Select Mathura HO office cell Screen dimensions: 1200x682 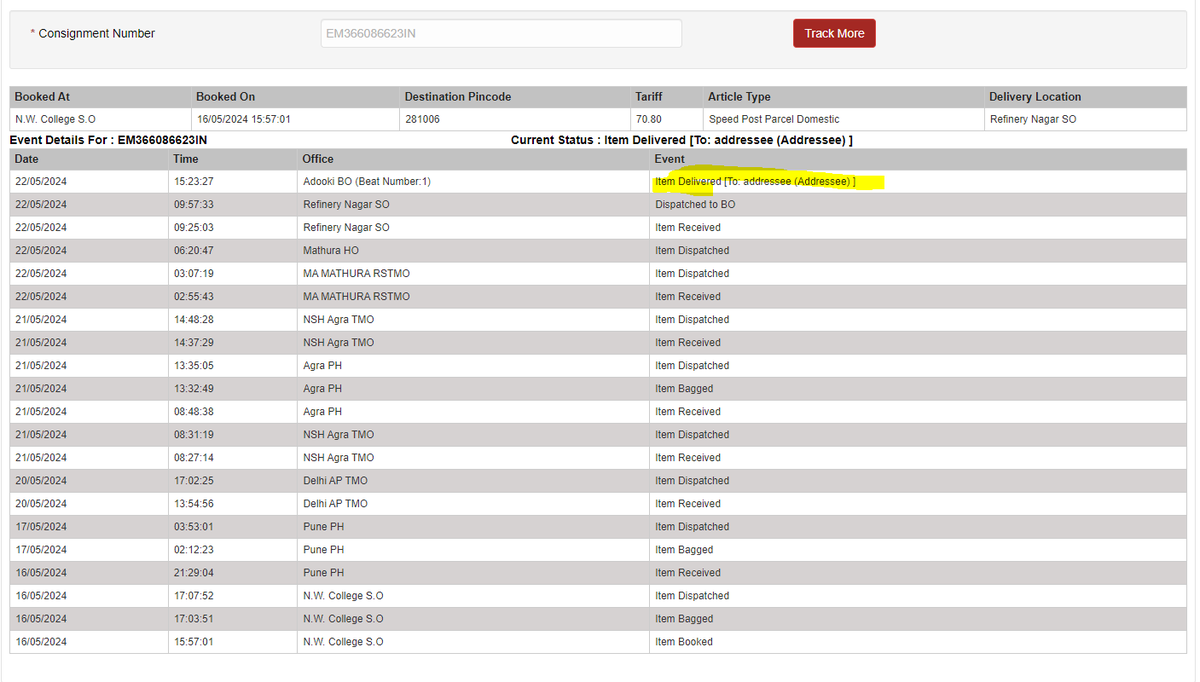[473, 251]
